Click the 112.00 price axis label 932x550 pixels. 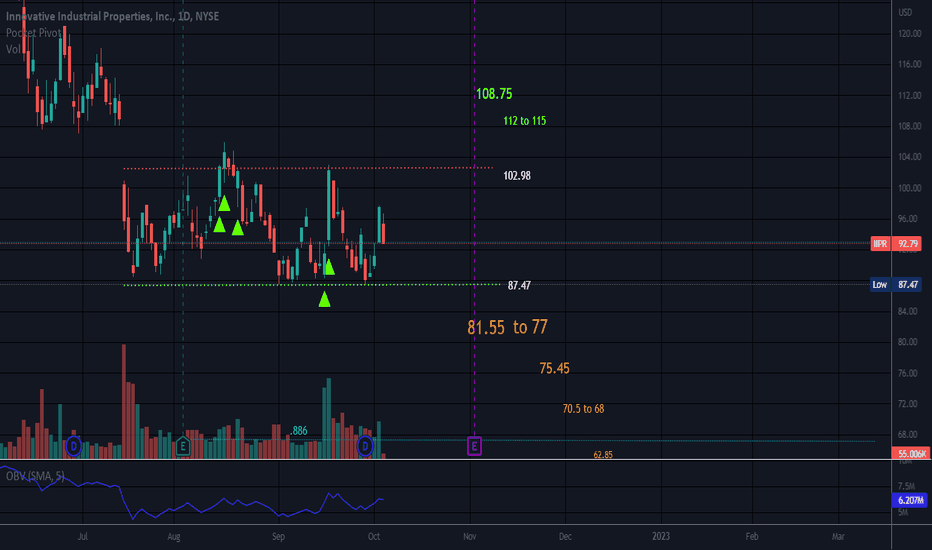point(909,95)
